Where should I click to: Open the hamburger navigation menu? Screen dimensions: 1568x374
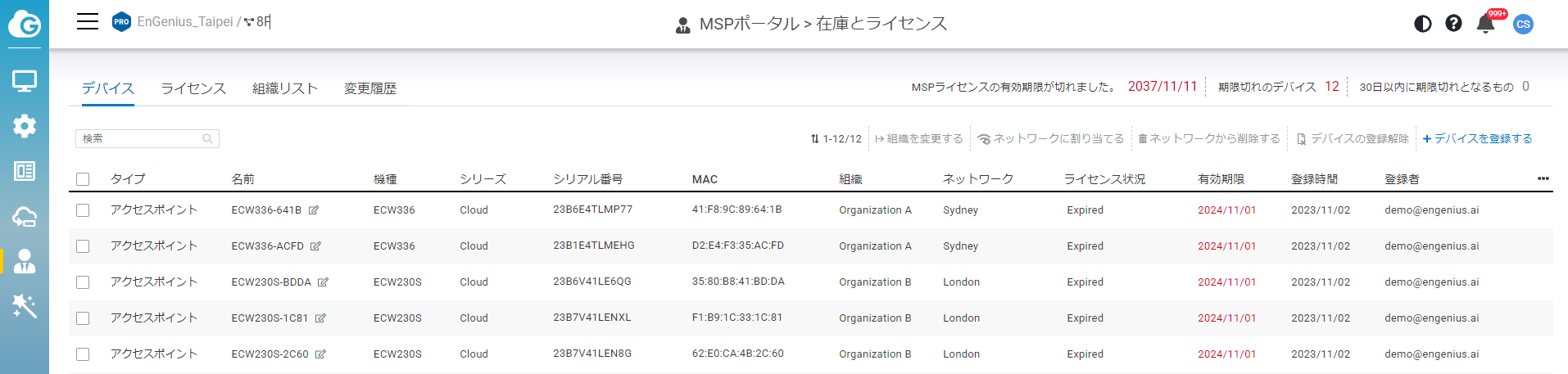pyautogui.click(x=88, y=22)
